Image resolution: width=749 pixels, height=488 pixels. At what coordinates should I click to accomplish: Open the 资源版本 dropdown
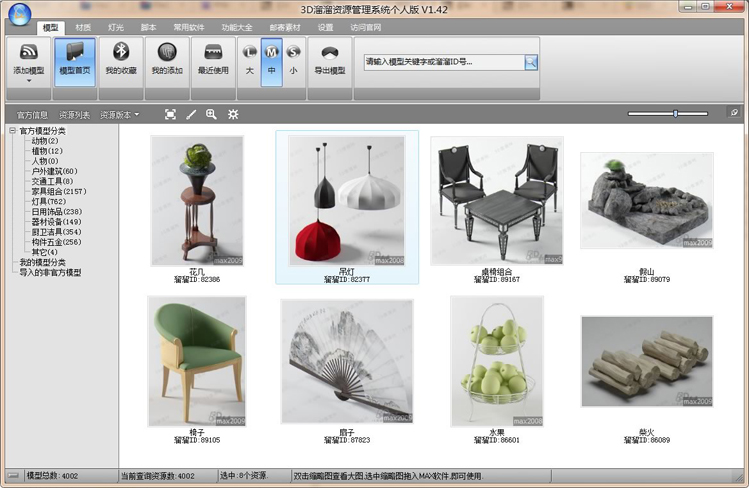click(x=119, y=115)
